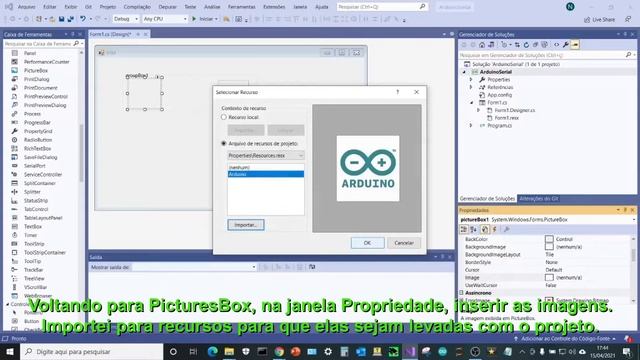Switch to the Alterações do Git tab
Image resolution: width=640 pixels, height=360 pixels.
[538, 199]
